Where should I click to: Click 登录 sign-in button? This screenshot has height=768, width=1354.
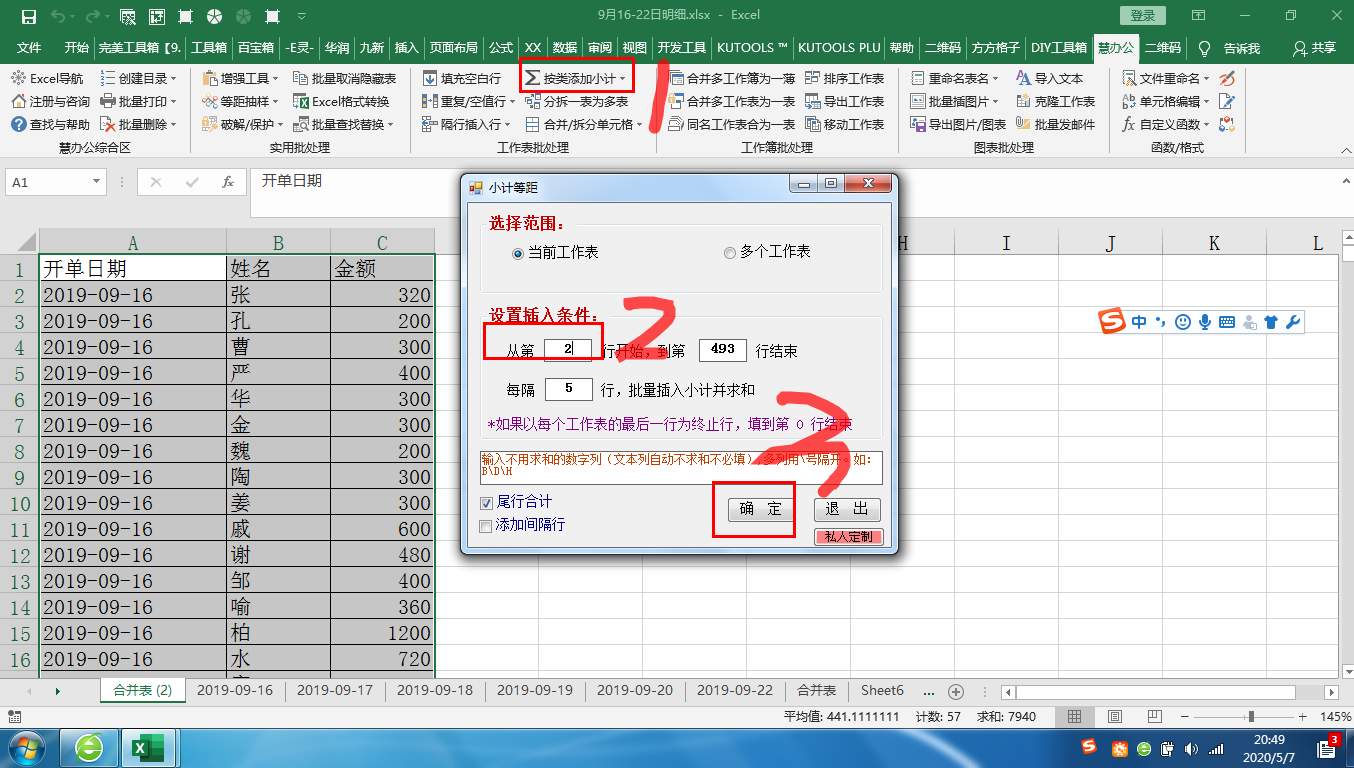click(x=1143, y=16)
